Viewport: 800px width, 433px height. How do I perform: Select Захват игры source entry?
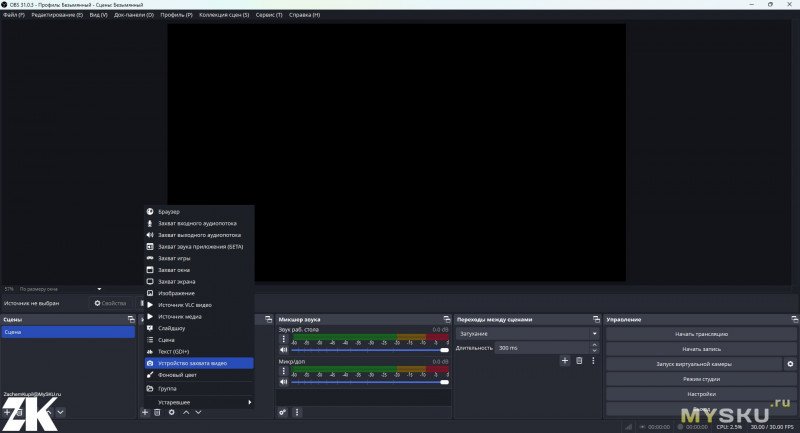point(199,259)
